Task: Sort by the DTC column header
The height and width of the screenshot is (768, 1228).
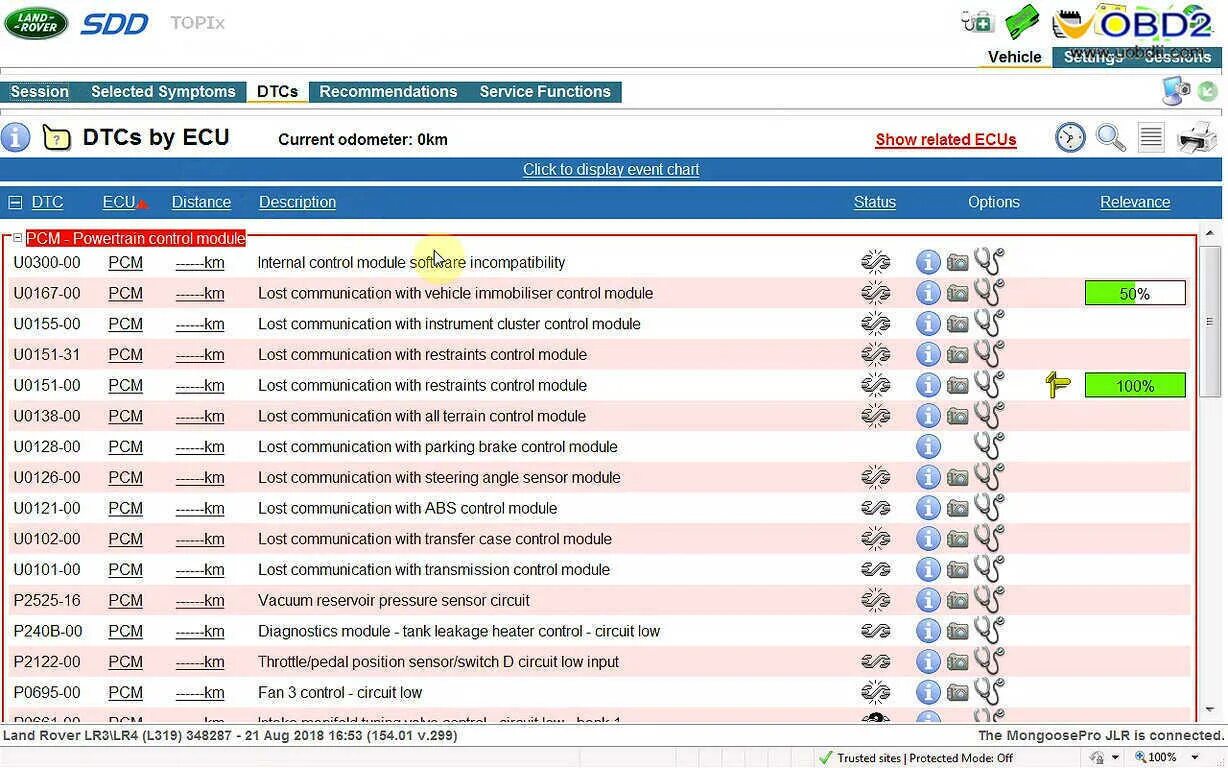Action: (47, 202)
